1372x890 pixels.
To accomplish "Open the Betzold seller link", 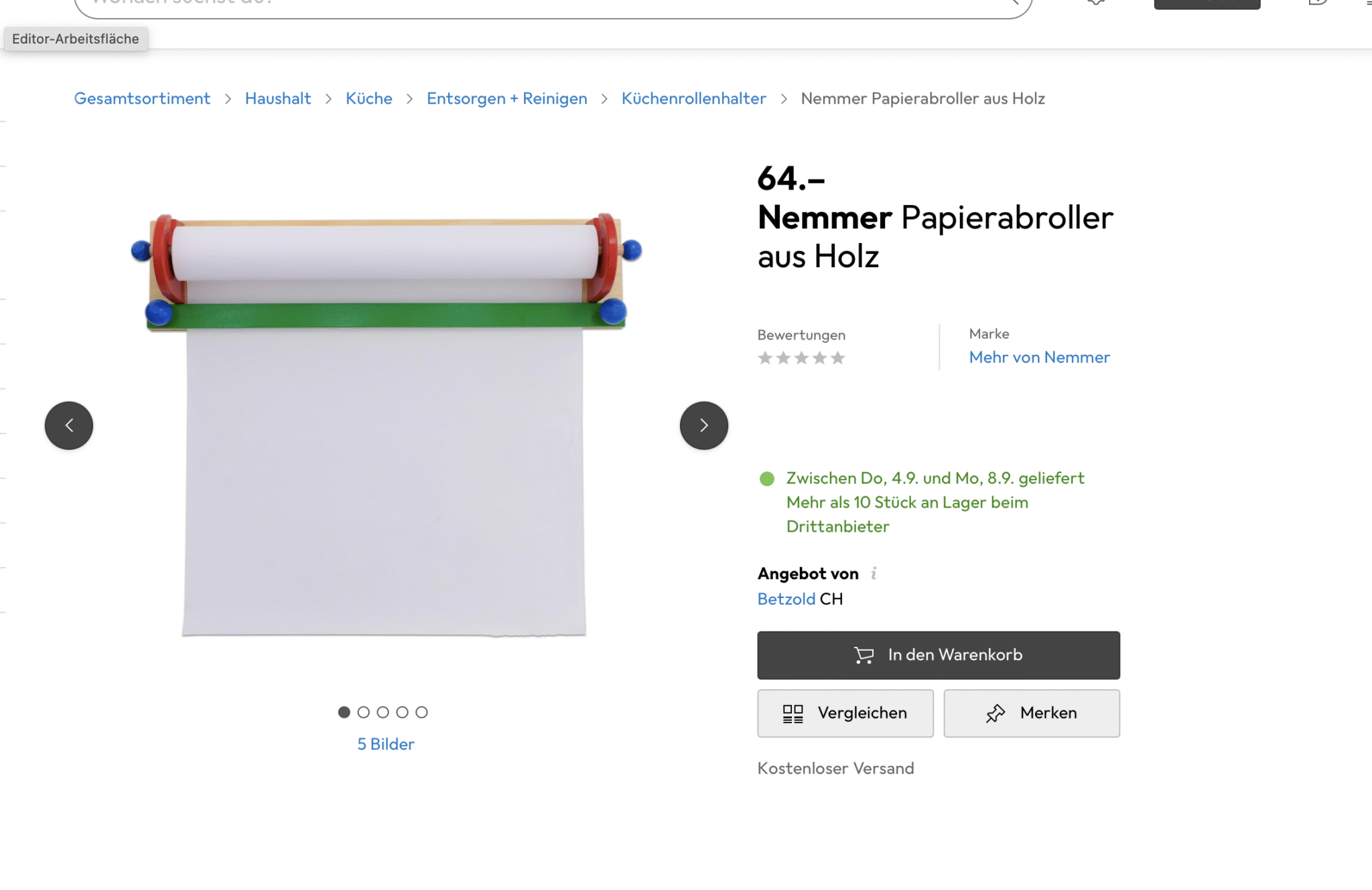I will click(x=786, y=599).
